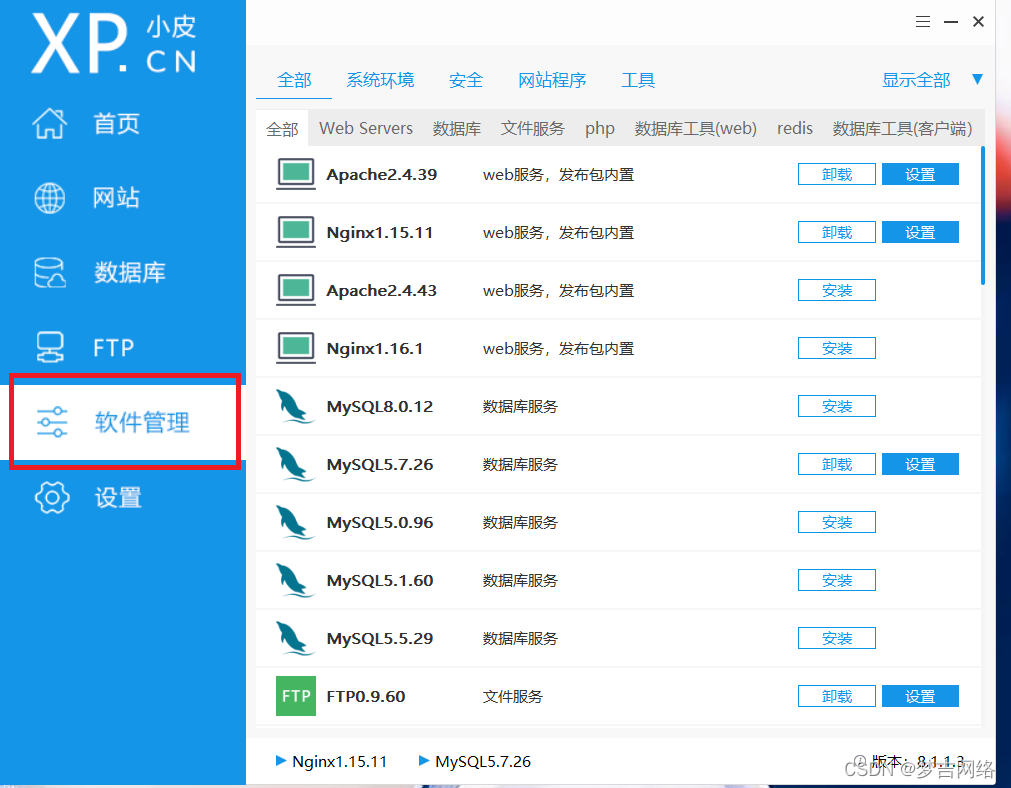This screenshot has height=788, width=1011.
Task: Filter by 数据库工具(客户端) sub-tab
Action: (902, 129)
